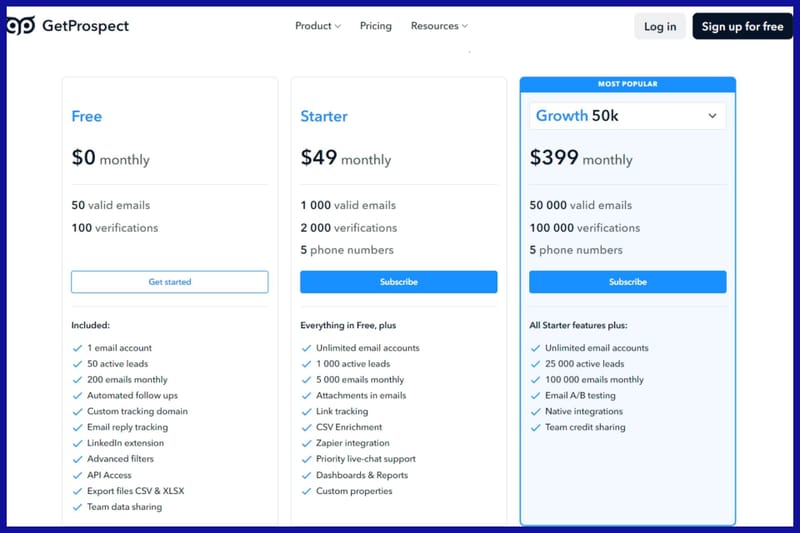The width and height of the screenshot is (800, 533).
Task: Expand the Product navigation menu
Action: (318, 26)
